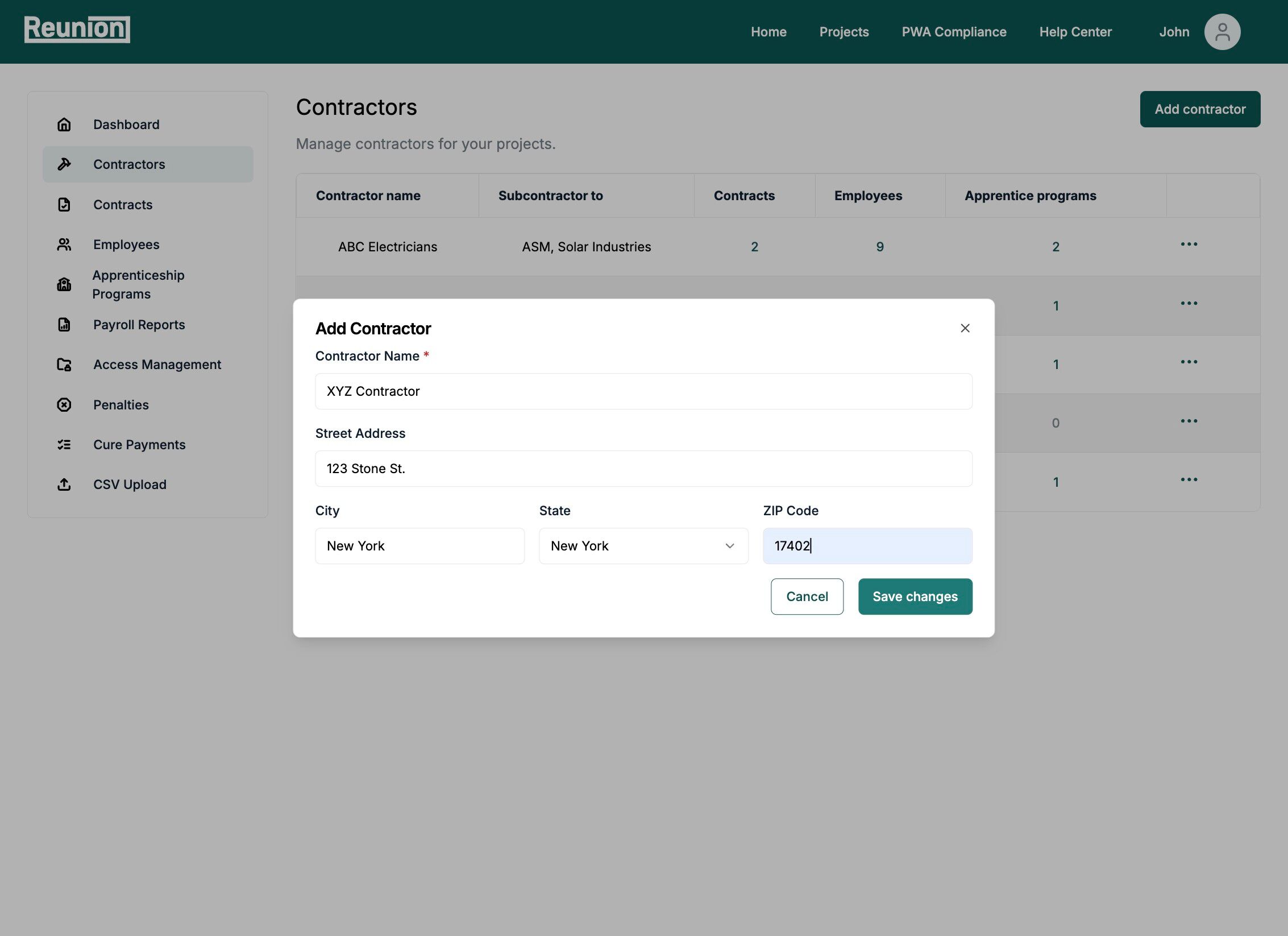The image size is (1288, 936).
Task: Click the Contractor Name input field
Action: coord(643,391)
